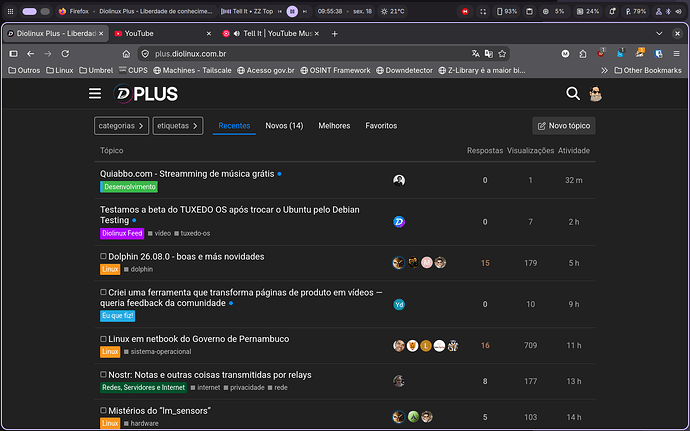
Task: Skip to next track in the top panel
Action: pyautogui.click(x=305, y=11)
